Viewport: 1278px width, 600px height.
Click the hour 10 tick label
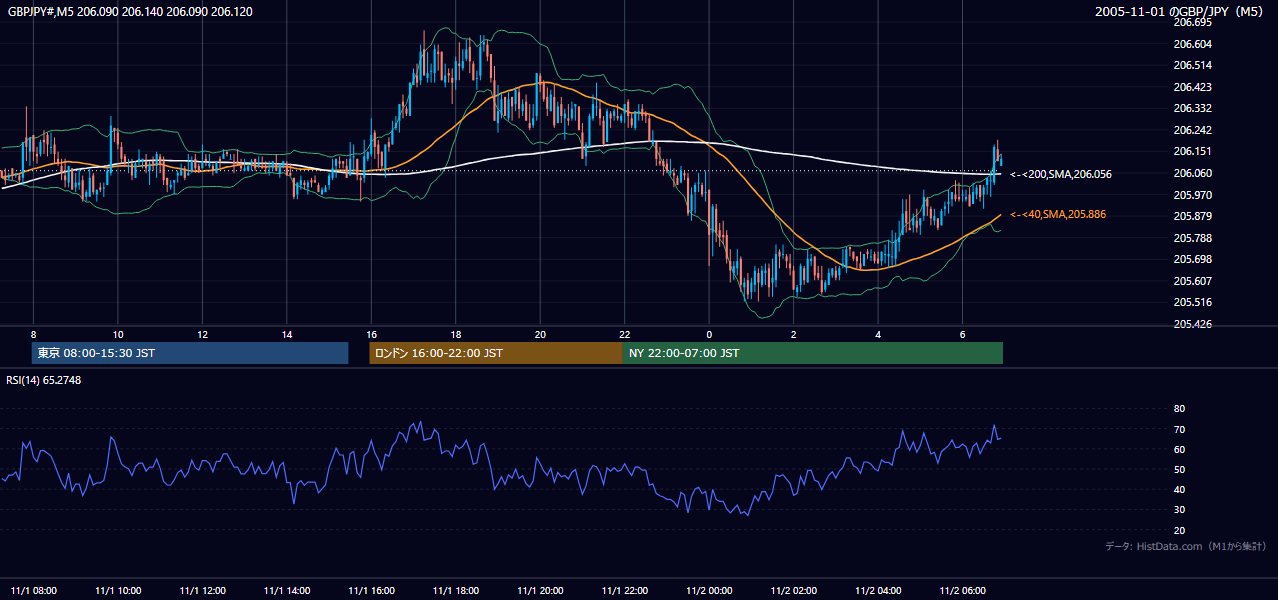(117, 334)
